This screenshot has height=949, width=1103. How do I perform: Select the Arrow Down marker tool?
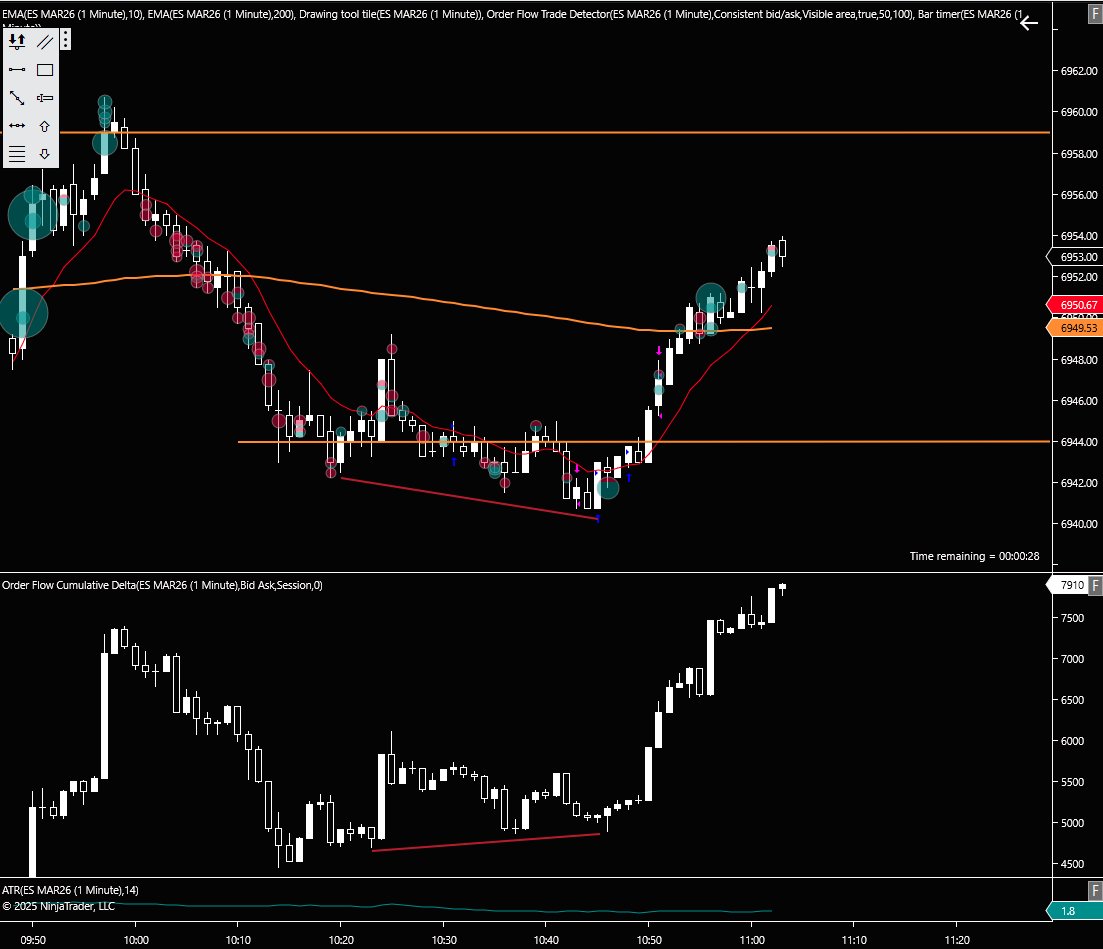tap(44, 153)
